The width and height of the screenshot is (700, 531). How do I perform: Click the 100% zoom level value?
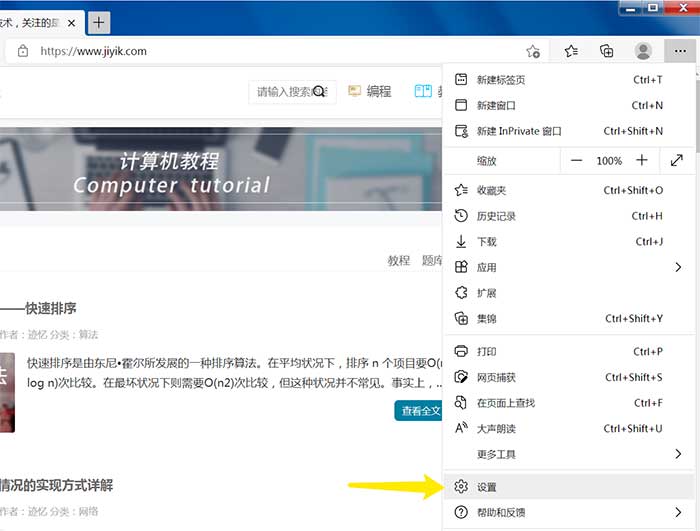point(609,161)
